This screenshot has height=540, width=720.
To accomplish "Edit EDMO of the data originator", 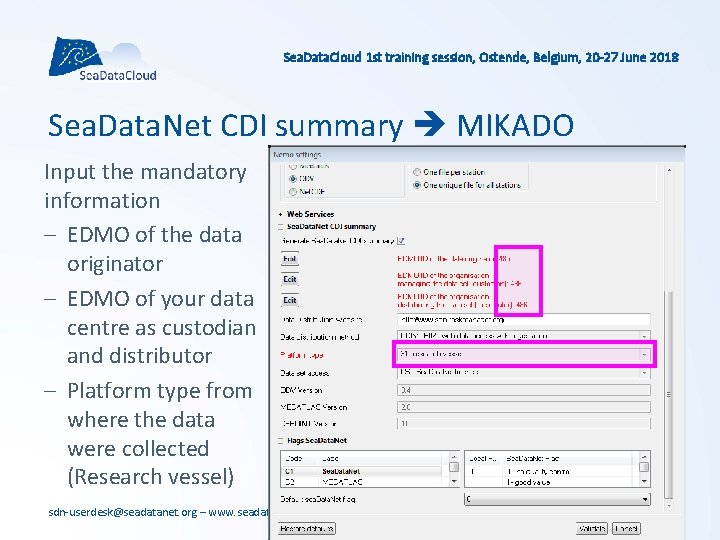I will (x=289, y=259).
